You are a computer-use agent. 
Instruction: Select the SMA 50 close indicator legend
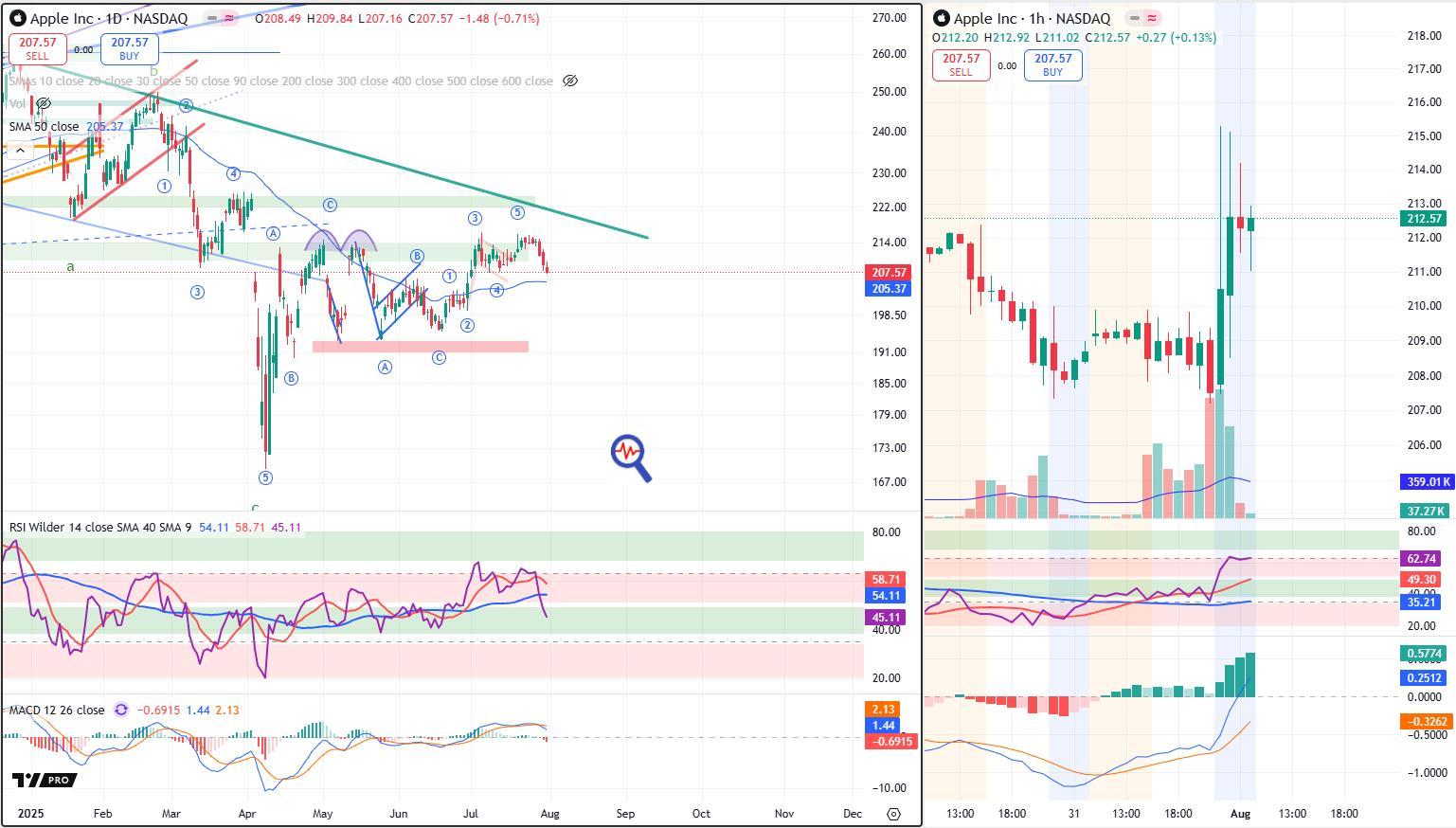[45, 126]
